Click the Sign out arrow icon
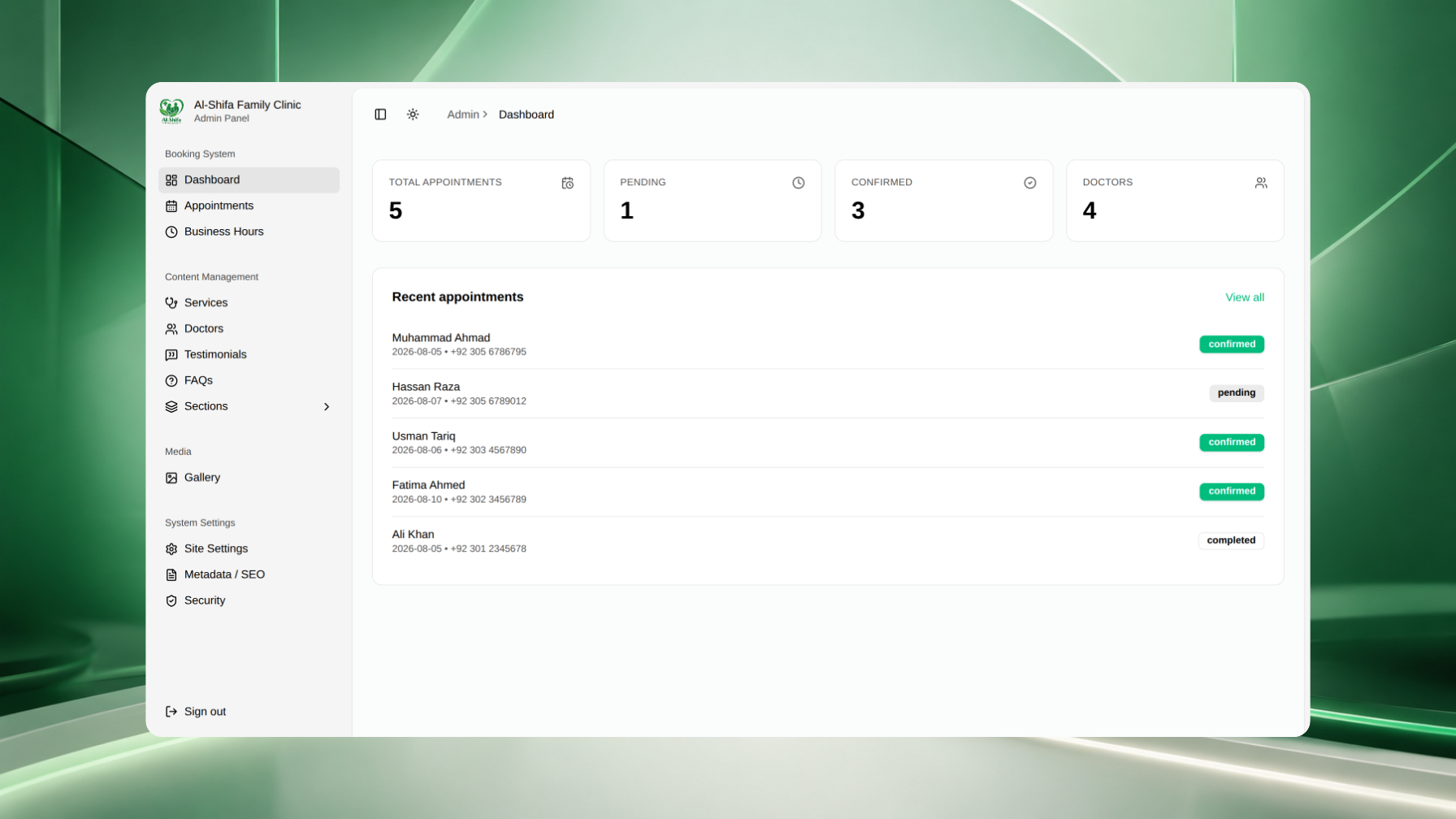The width and height of the screenshot is (1456, 819). coord(171,712)
